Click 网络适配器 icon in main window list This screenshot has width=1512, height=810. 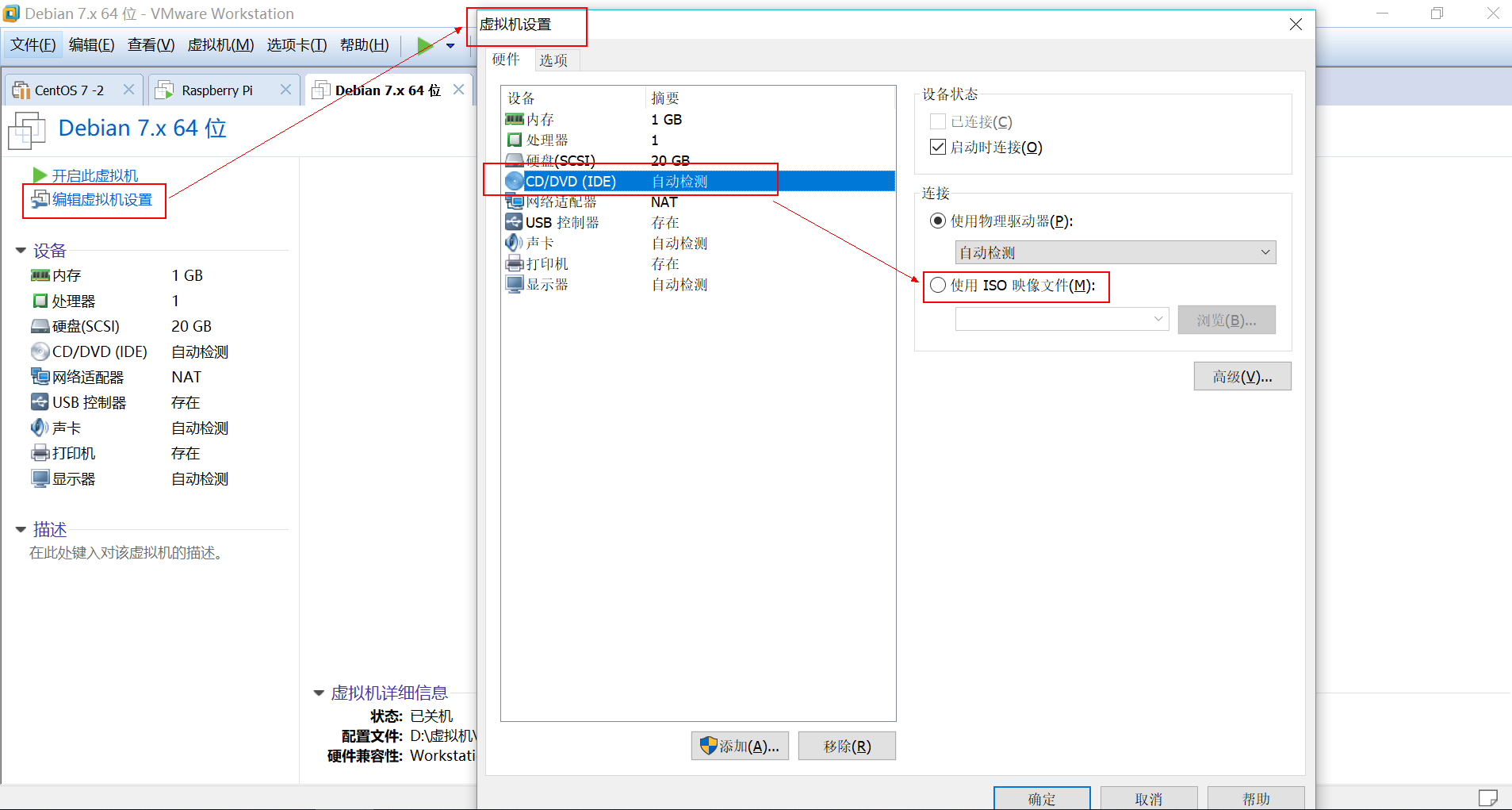(40, 376)
